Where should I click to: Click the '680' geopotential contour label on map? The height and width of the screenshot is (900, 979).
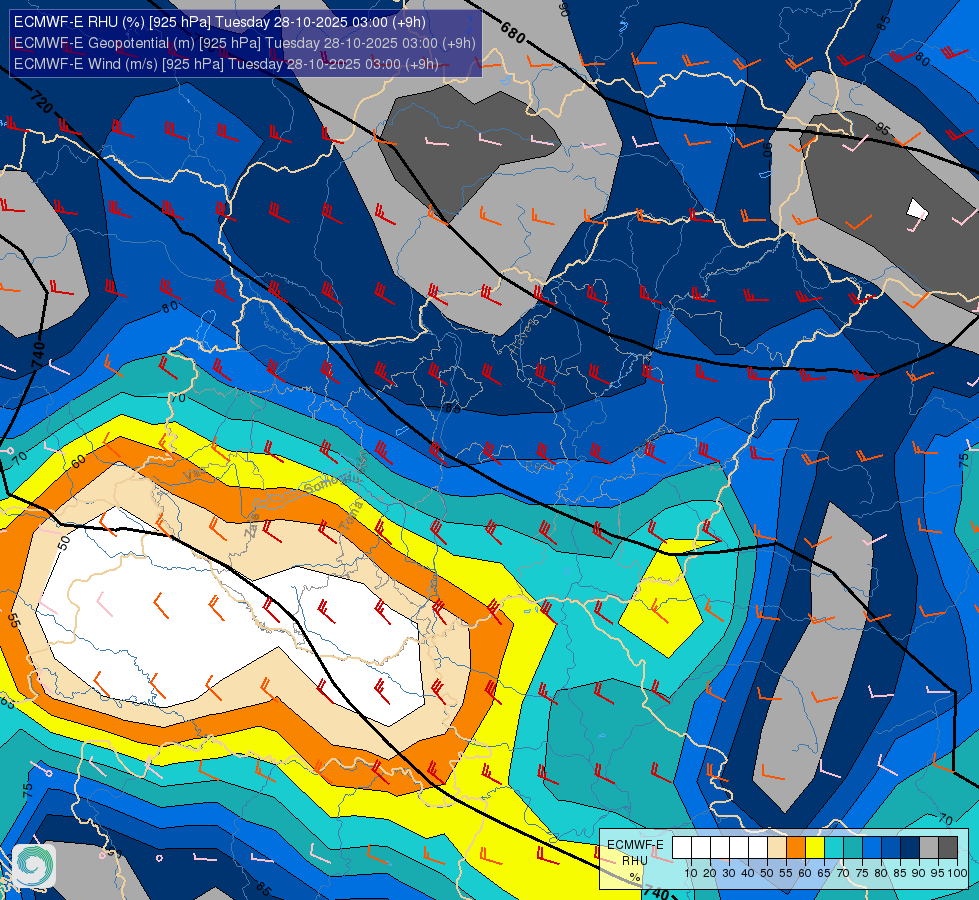[513, 32]
